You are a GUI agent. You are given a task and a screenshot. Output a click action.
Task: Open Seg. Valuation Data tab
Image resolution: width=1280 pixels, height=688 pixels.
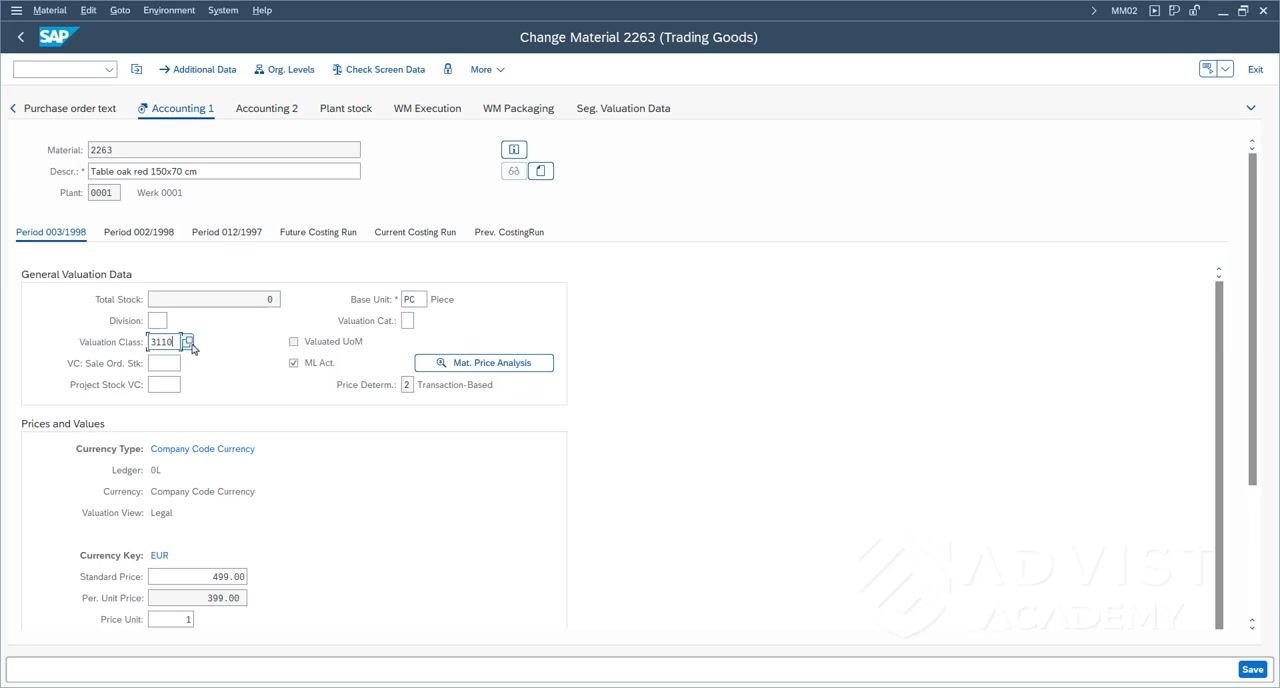(623, 108)
